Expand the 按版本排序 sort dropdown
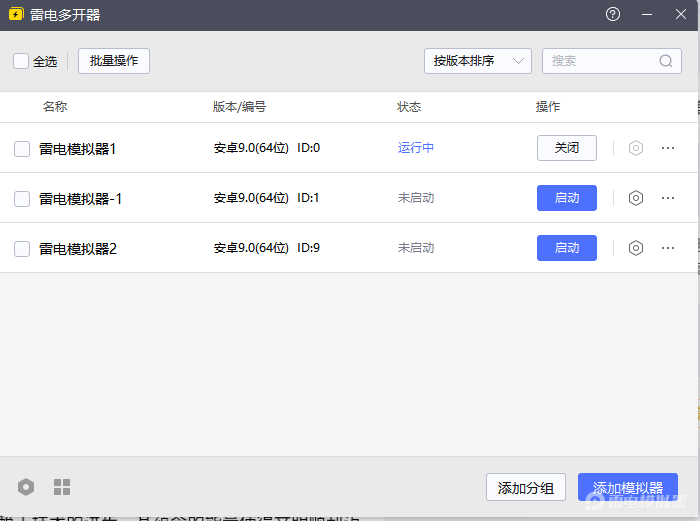The width and height of the screenshot is (700, 521). (477, 61)
